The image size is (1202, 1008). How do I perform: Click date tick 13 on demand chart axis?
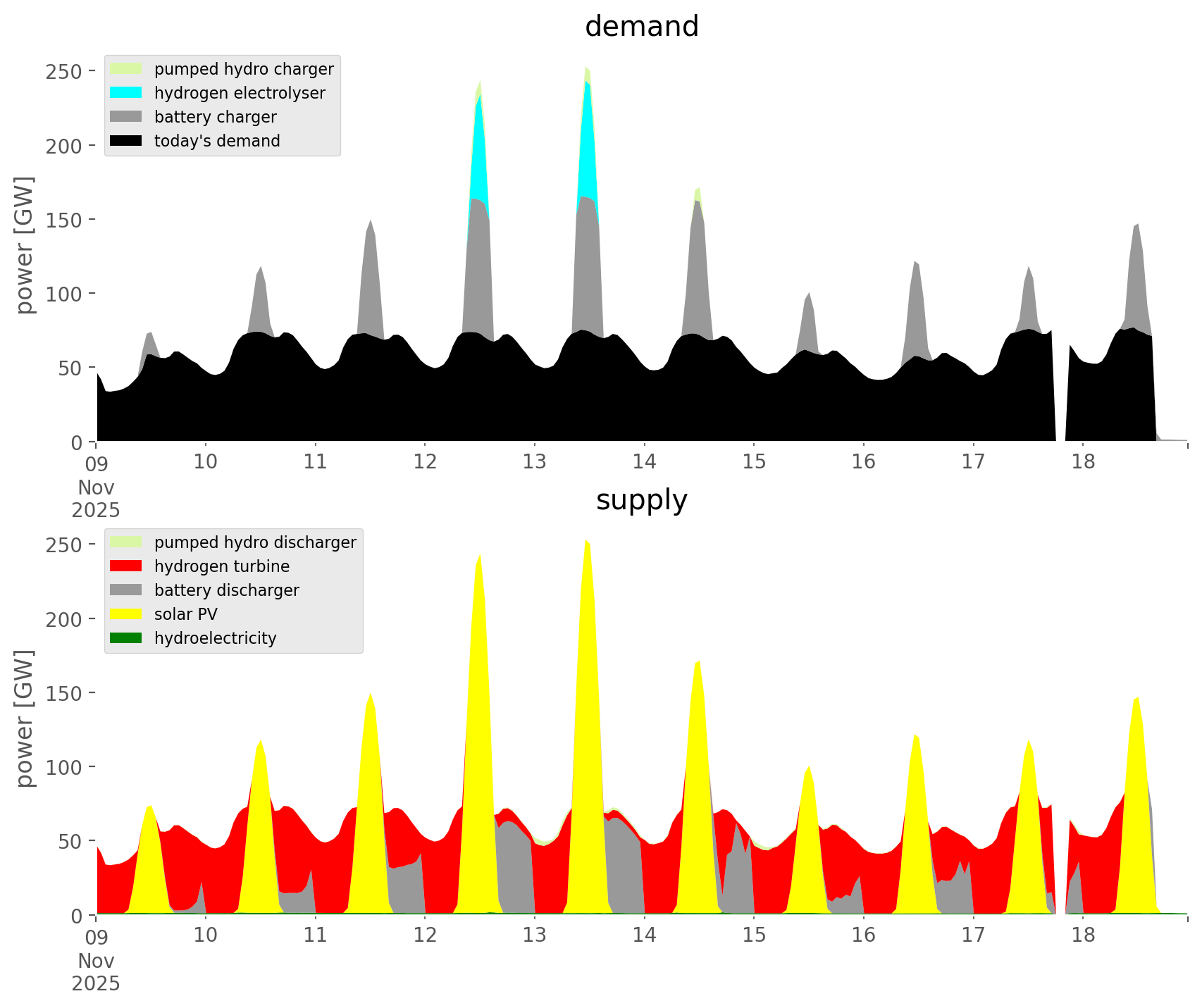pos(535,461)
